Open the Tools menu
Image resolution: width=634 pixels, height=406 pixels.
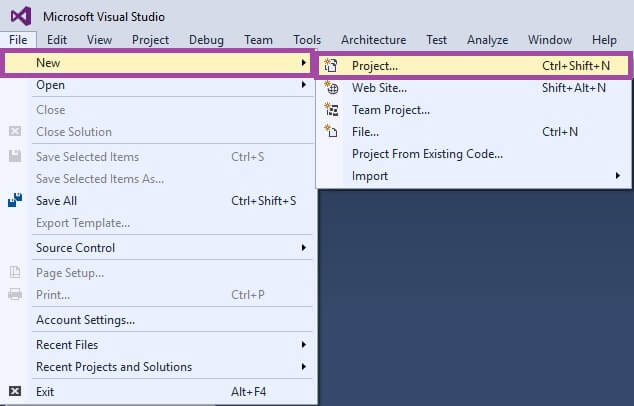pyautogui.click(x=307, y=40)
